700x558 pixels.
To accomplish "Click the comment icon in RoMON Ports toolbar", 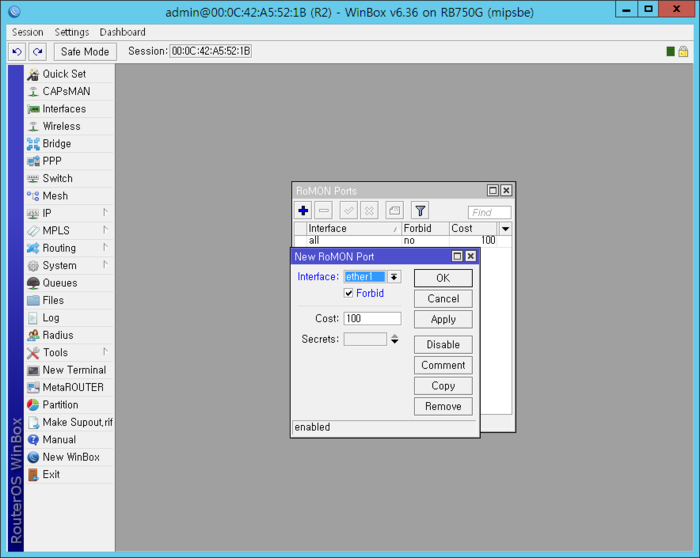I will pyautogui.click(x=395, y=211).
